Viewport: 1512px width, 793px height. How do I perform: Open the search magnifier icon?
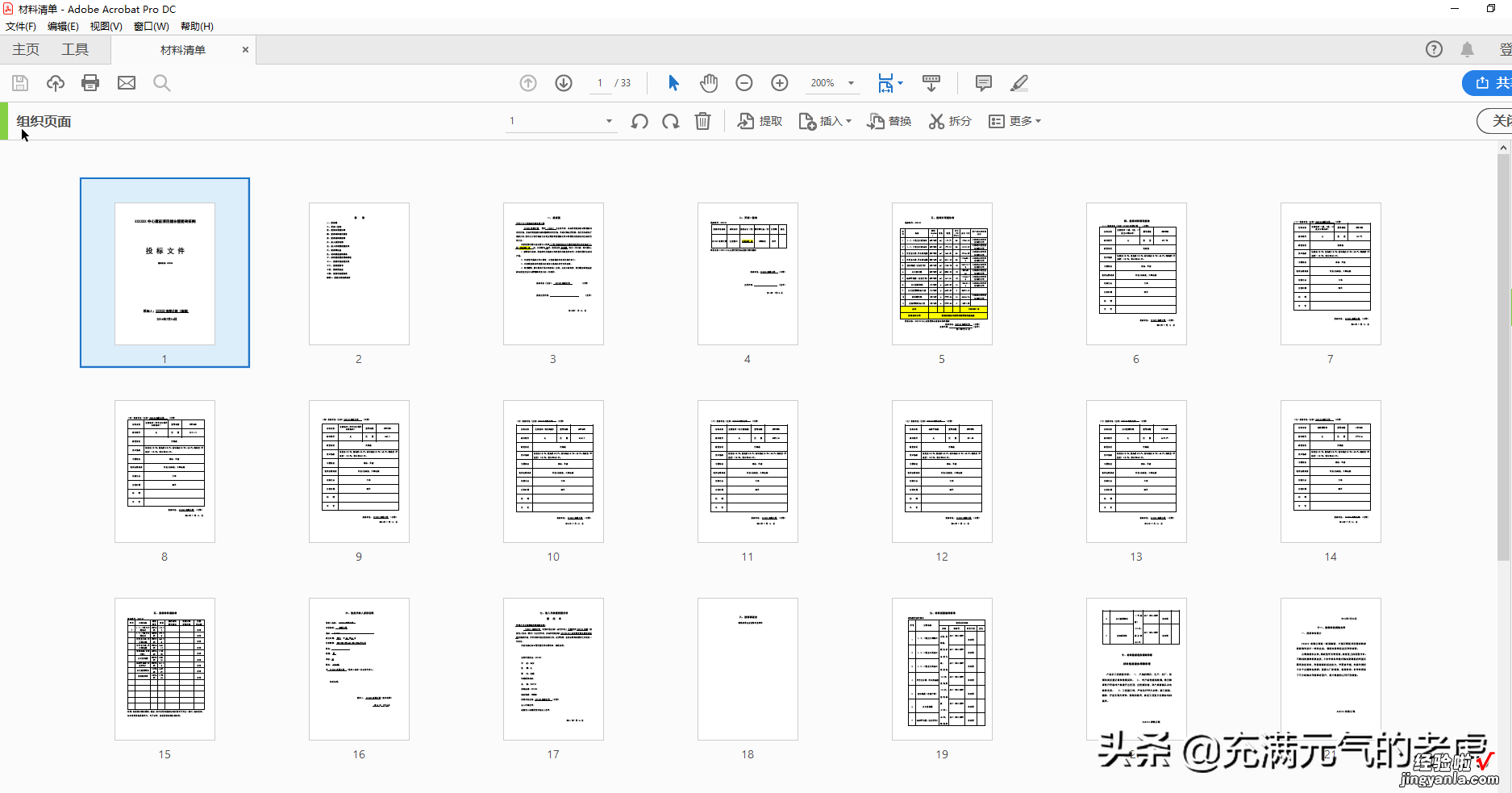pyautogui.click(x=161, y=83)
